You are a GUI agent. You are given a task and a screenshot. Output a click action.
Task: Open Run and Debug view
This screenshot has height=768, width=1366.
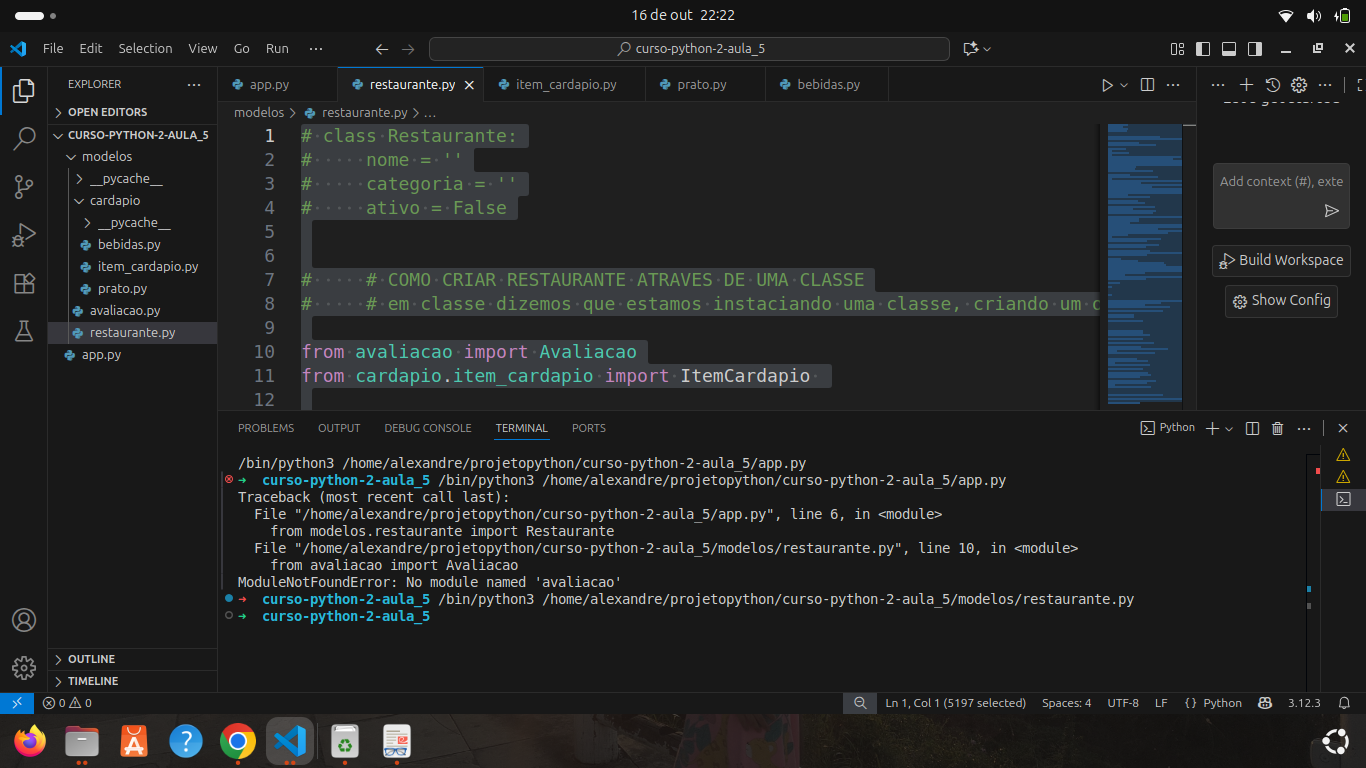[x=24, y=236]
